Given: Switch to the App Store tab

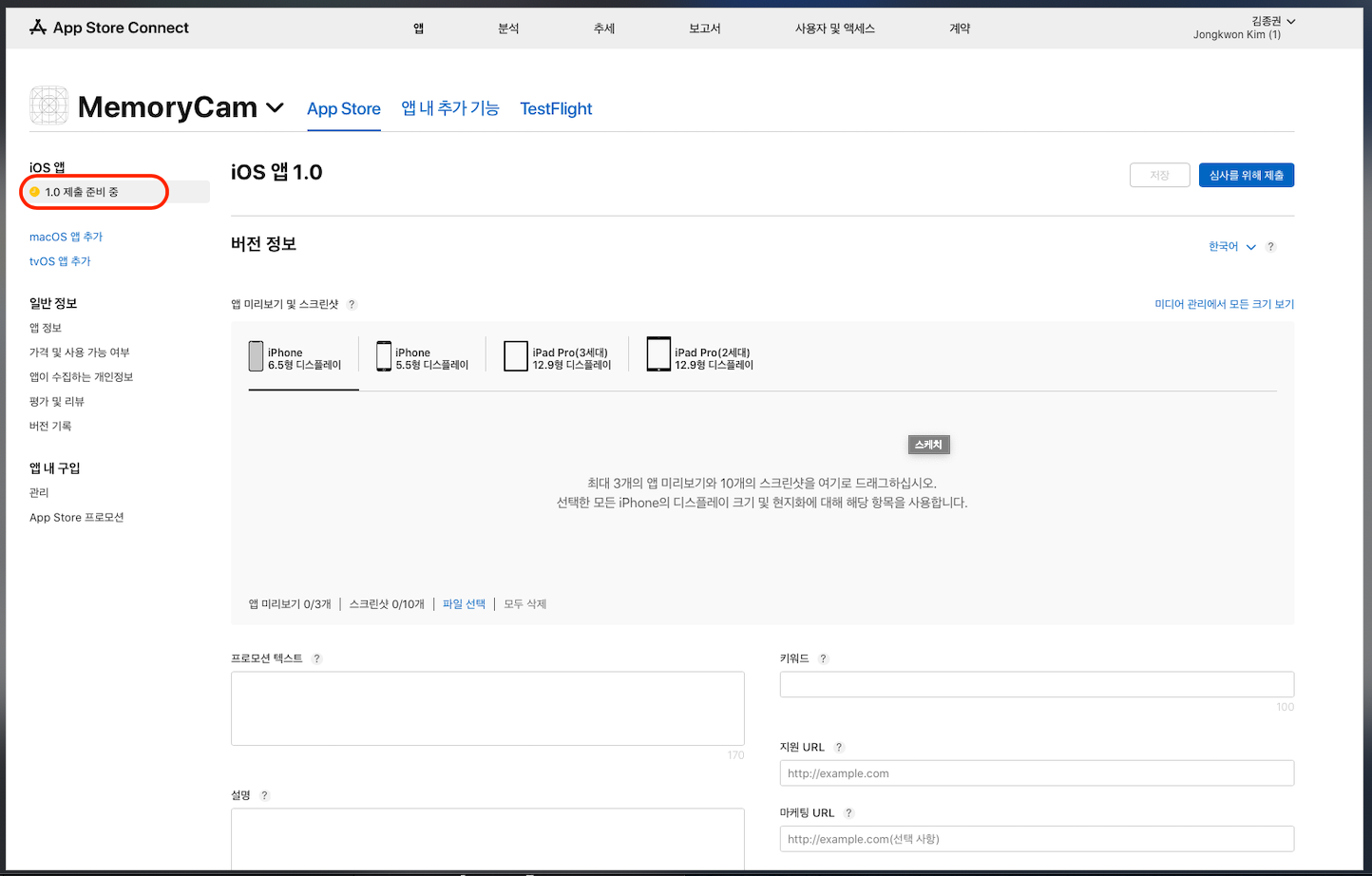Looking at the screenshot, I should coord(344,109).
